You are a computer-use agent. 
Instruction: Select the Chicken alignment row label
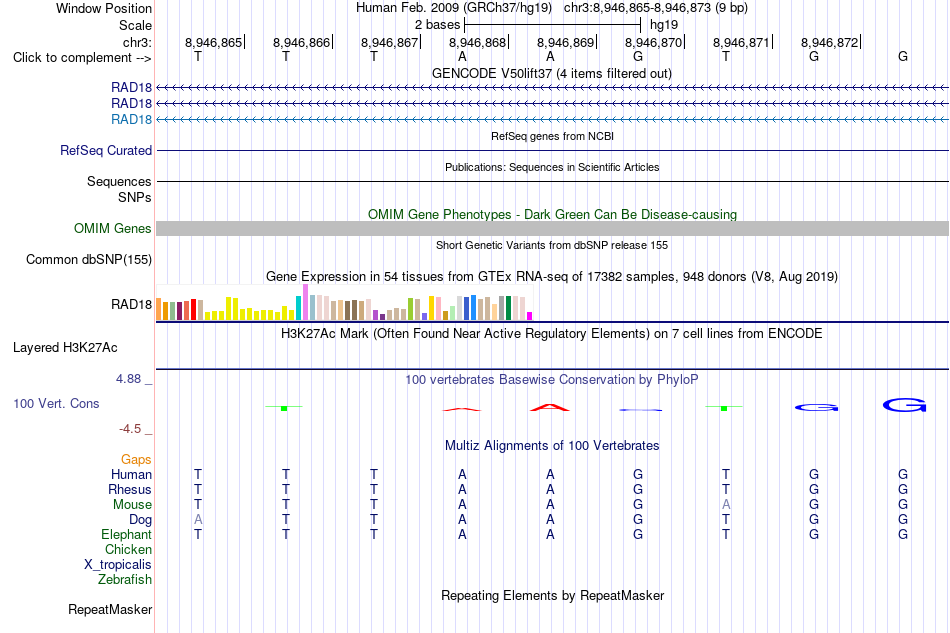click(x=128, y=549)
